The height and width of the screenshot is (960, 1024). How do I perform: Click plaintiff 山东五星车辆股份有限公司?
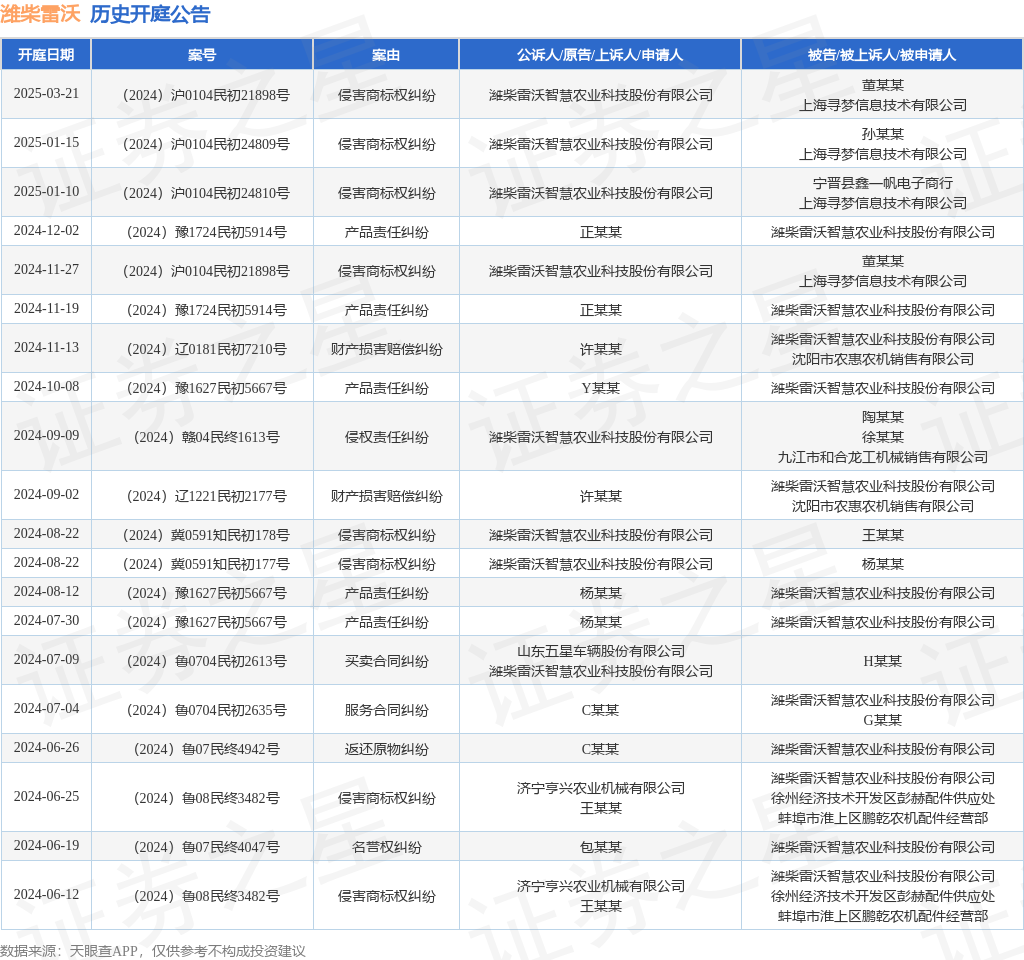coord(601,651)
